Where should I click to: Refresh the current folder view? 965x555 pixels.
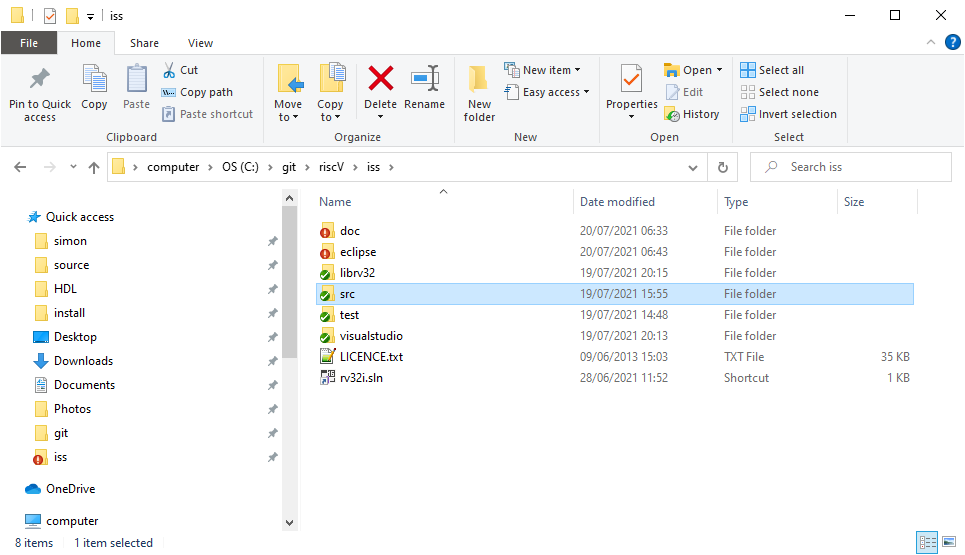pos(722,167)
